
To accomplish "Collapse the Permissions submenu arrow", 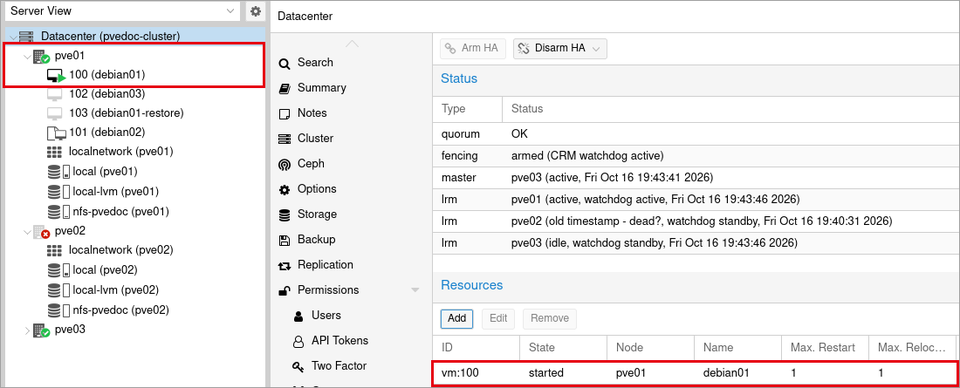I will [x=415, y=290].
